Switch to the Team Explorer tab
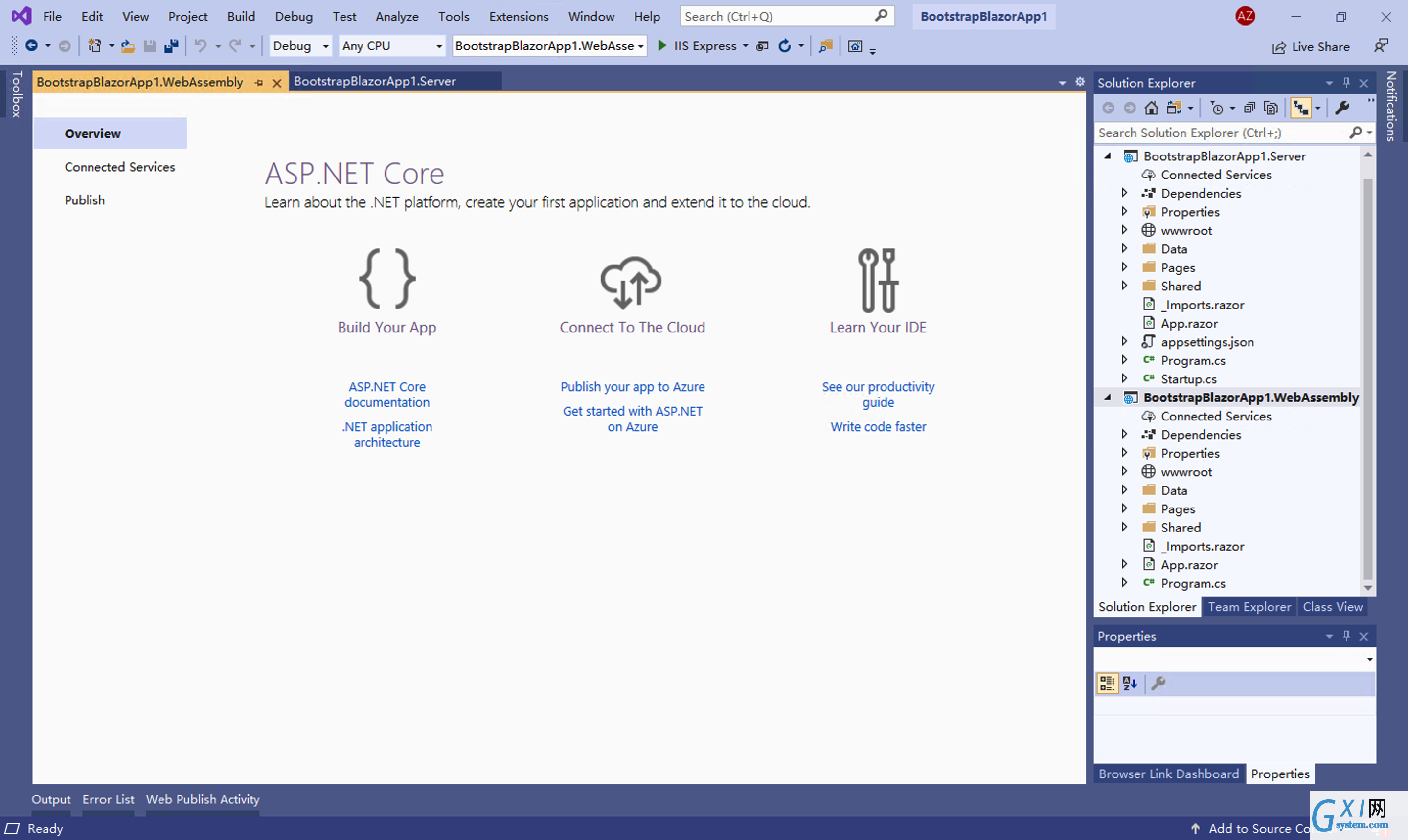 pos(1249,607)
